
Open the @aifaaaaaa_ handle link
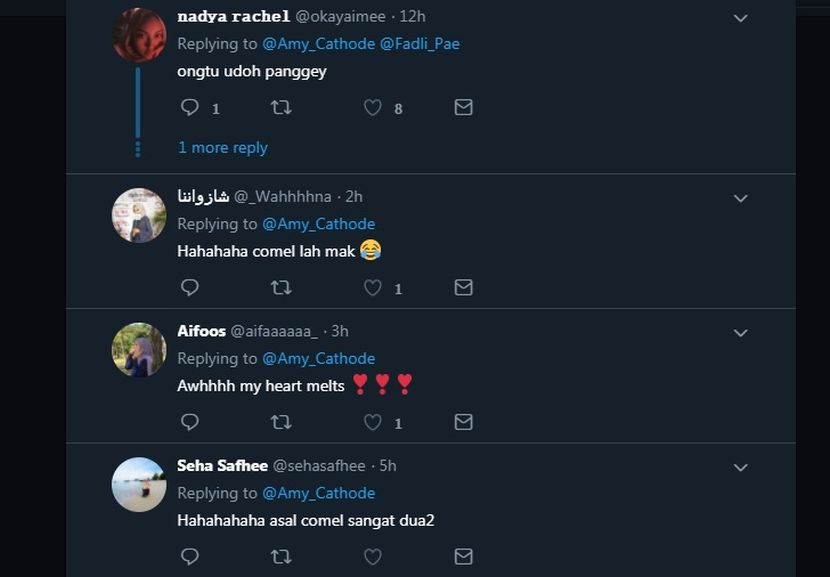274,331
